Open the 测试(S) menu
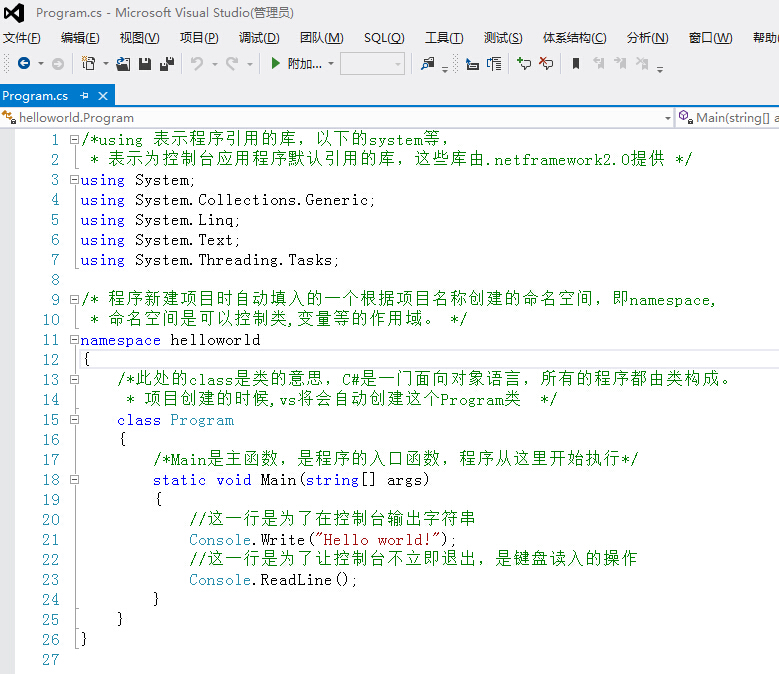This screenshot has width=779, height=674. point(503,38)
